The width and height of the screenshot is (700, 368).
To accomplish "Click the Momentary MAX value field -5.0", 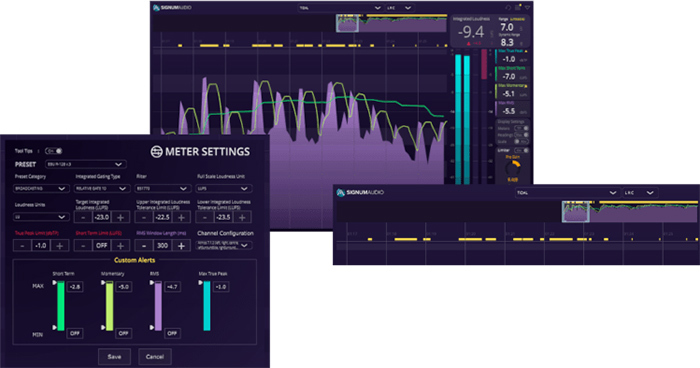I will coord(124,287).
